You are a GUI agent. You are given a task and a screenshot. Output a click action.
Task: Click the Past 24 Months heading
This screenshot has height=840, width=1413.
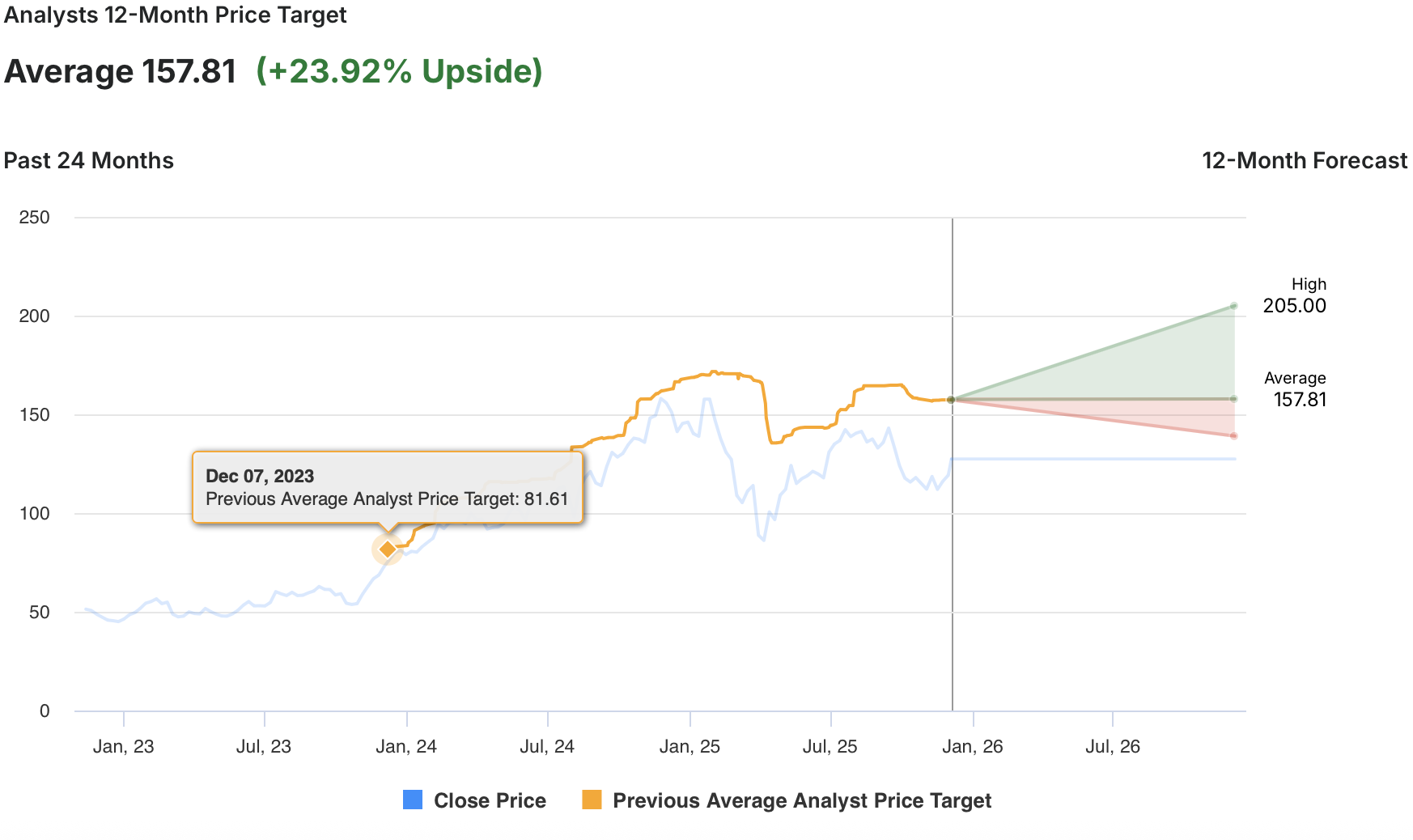pos(89,160)
